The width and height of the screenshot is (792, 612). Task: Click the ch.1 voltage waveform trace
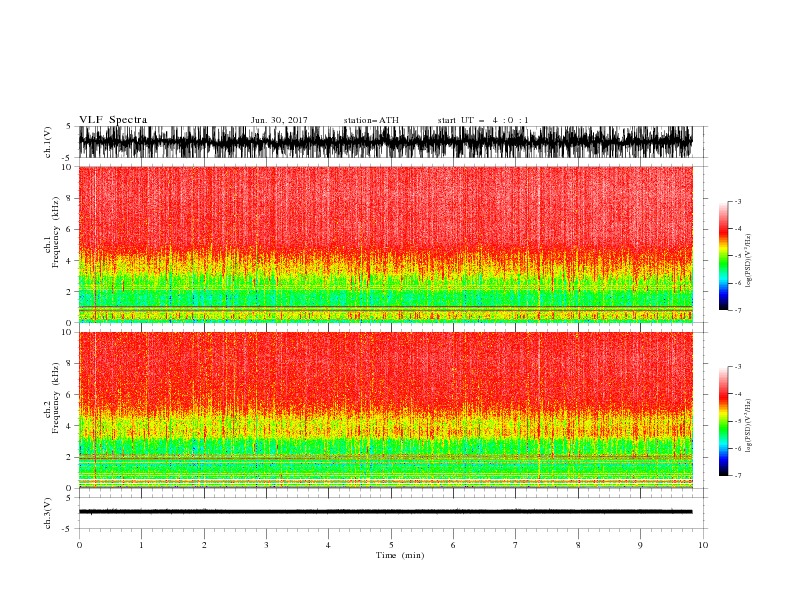coord(385,142)
